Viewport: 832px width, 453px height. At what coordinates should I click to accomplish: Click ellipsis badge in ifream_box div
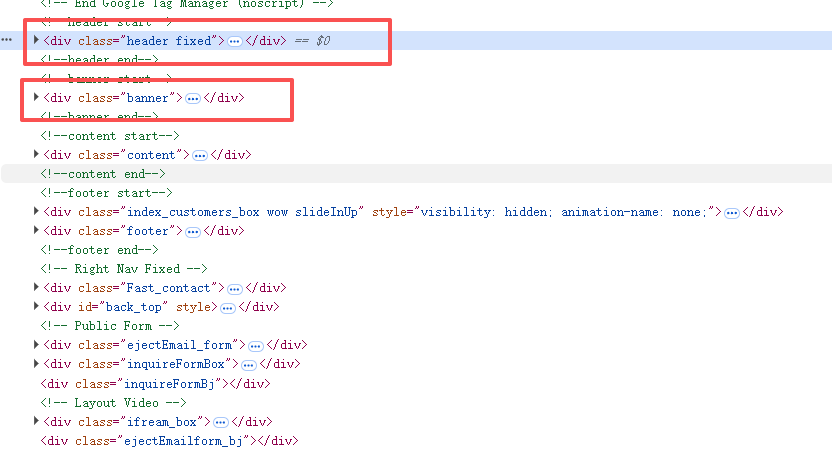coord(221,422)
